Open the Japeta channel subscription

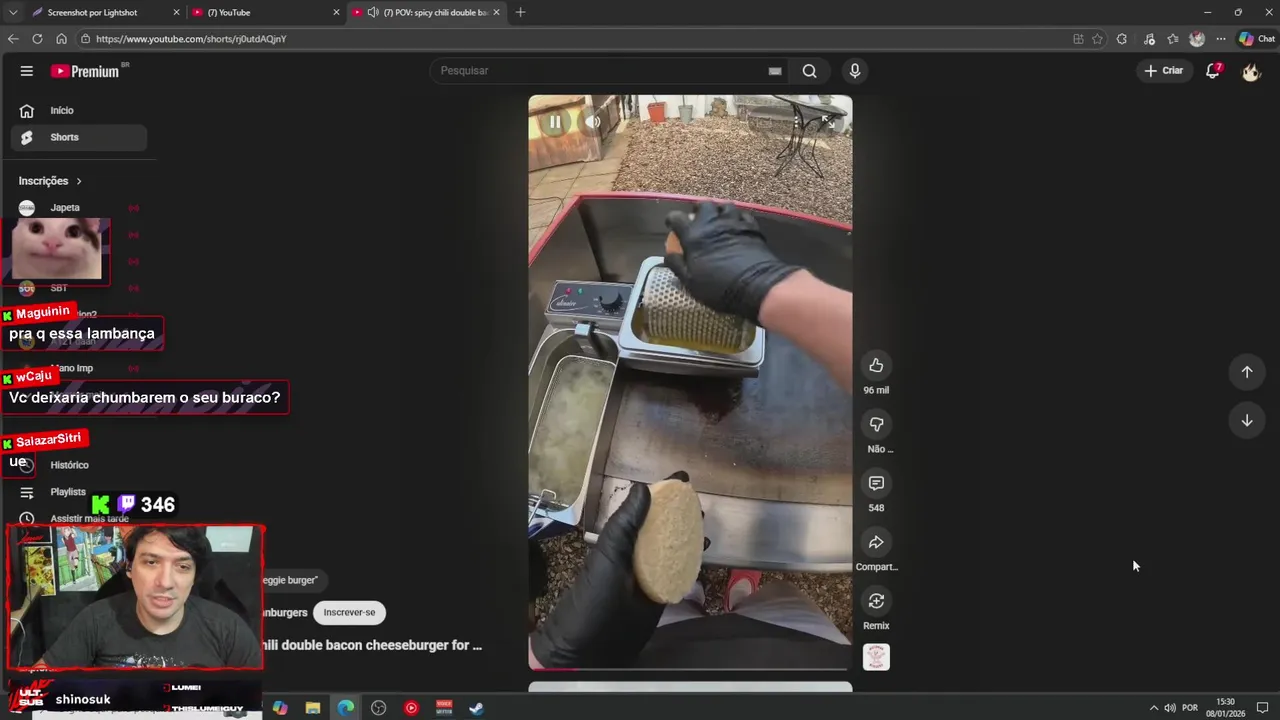(x=79, y=208)
